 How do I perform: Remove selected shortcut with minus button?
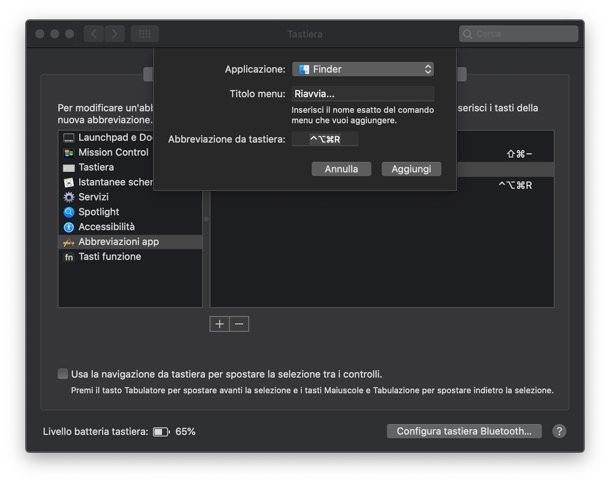coord(239,324)
